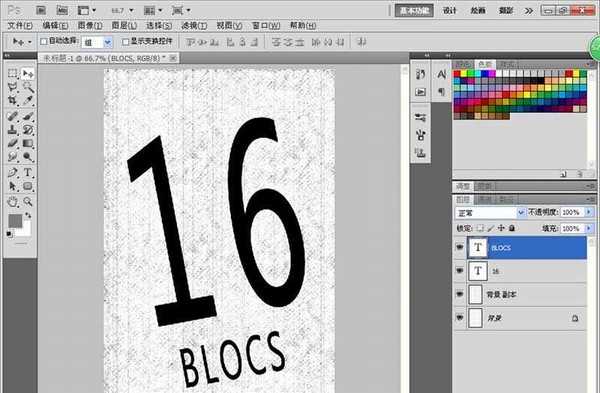Select the Crop tool
Screen dimensions: 600x393
13,101
